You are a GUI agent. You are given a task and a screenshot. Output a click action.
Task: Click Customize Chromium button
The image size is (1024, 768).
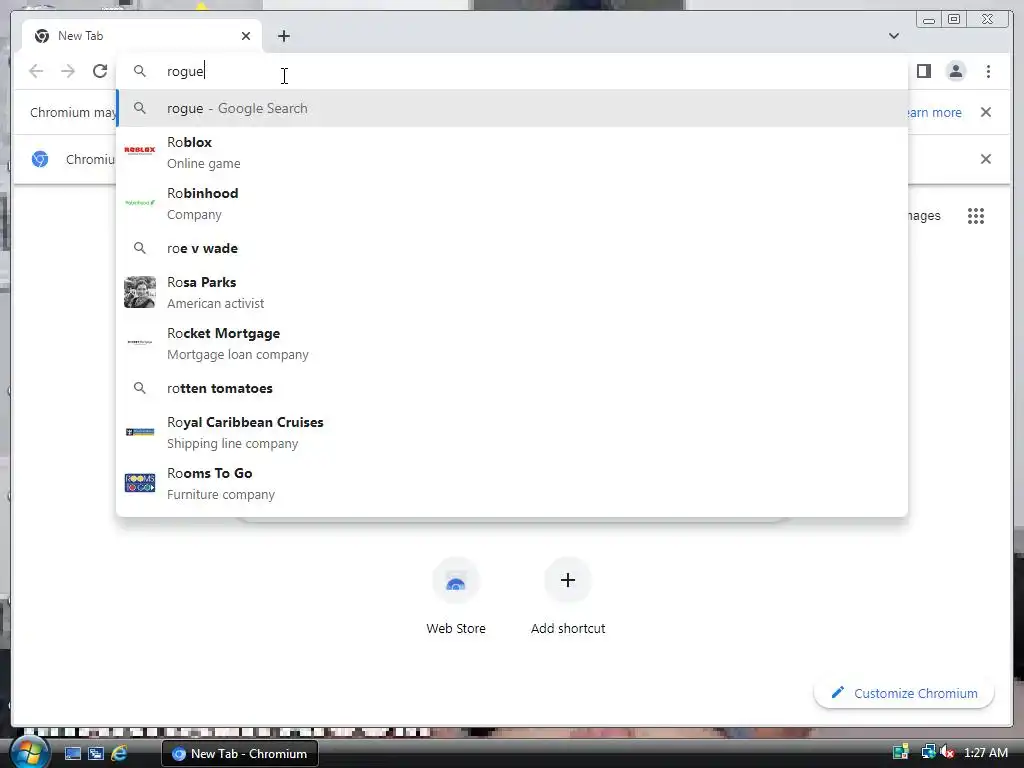pos(904,693)
